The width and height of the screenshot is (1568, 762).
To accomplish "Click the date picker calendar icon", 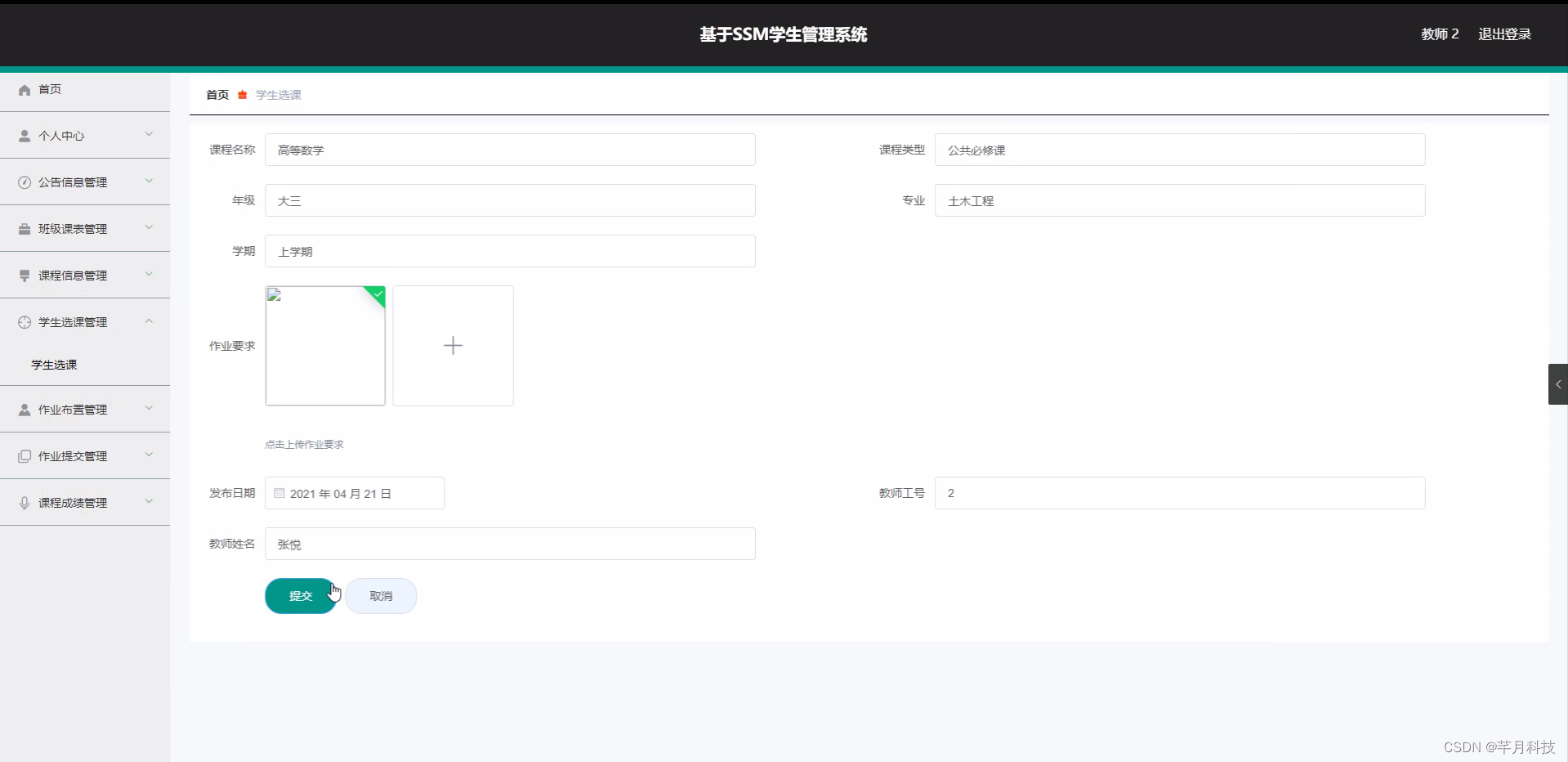I will (x=279, y=493).
